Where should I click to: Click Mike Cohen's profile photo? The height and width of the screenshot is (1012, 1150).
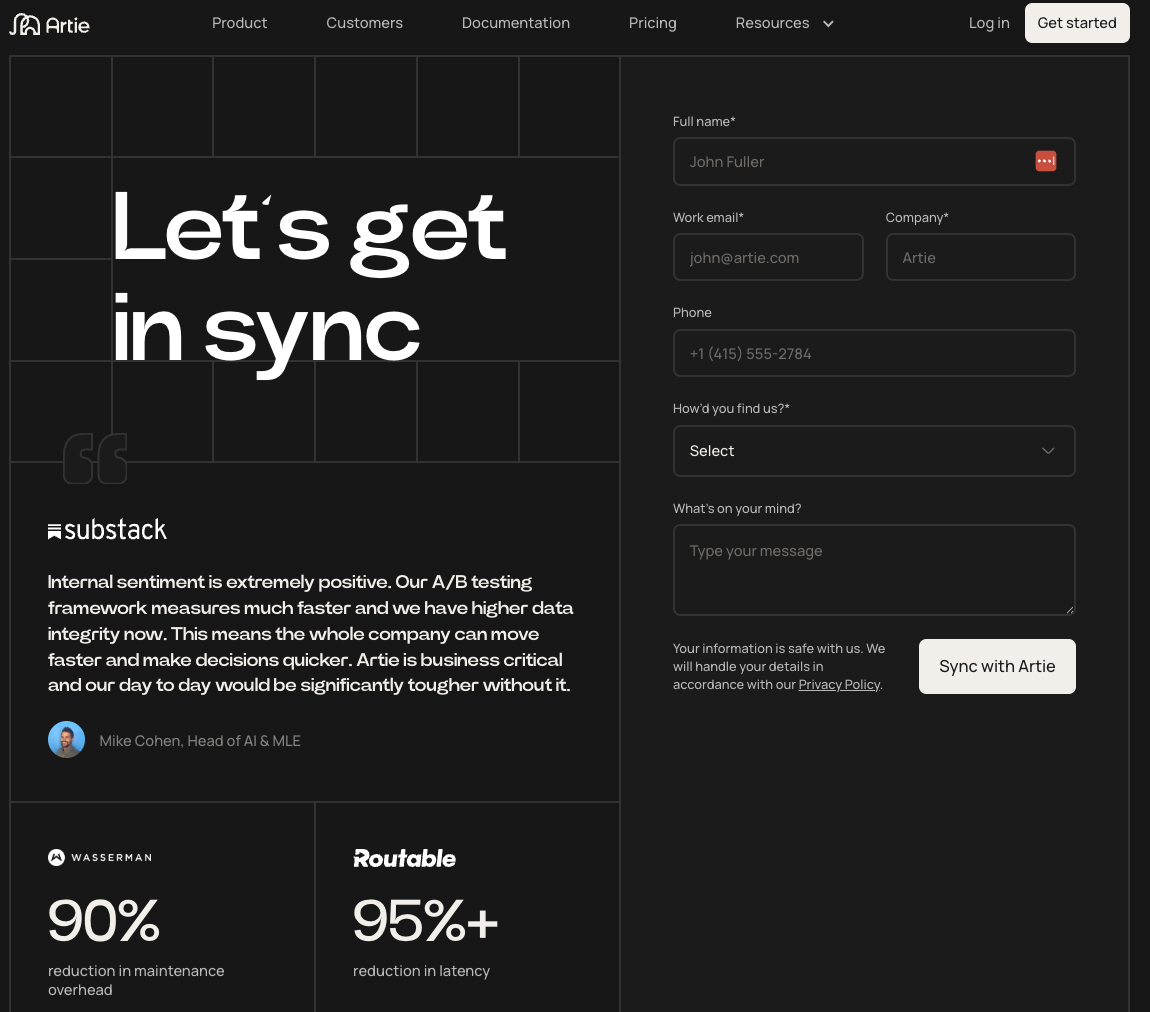pos(67,740)
